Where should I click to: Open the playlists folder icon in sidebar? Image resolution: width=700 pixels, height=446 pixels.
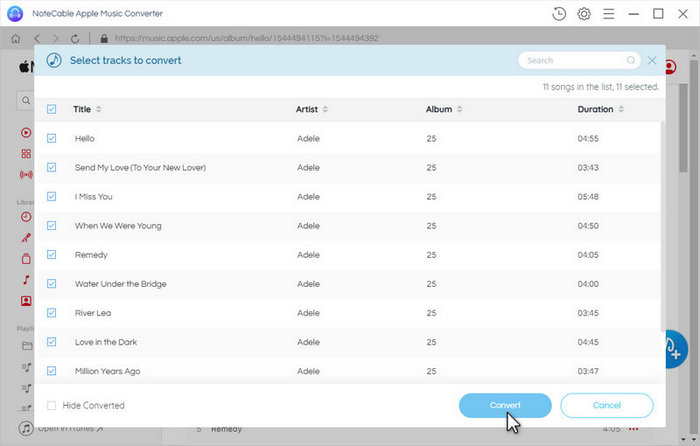click(27, 346)
